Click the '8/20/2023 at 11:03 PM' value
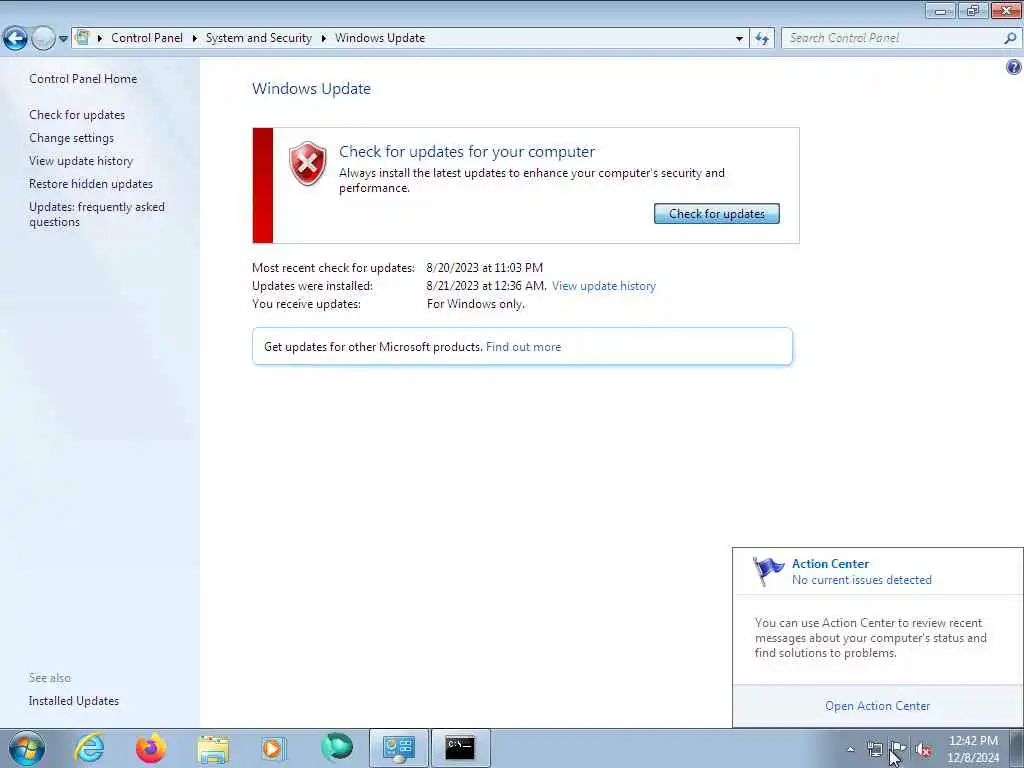Screen dimensions: 1024x768 point(485,268)
